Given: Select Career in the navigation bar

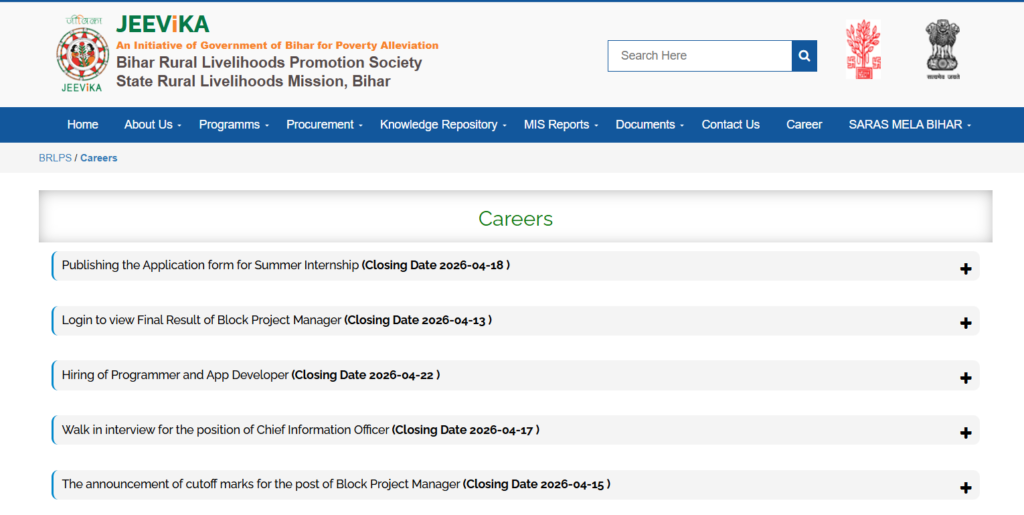Looking at the screenshot, I should 804,125.
